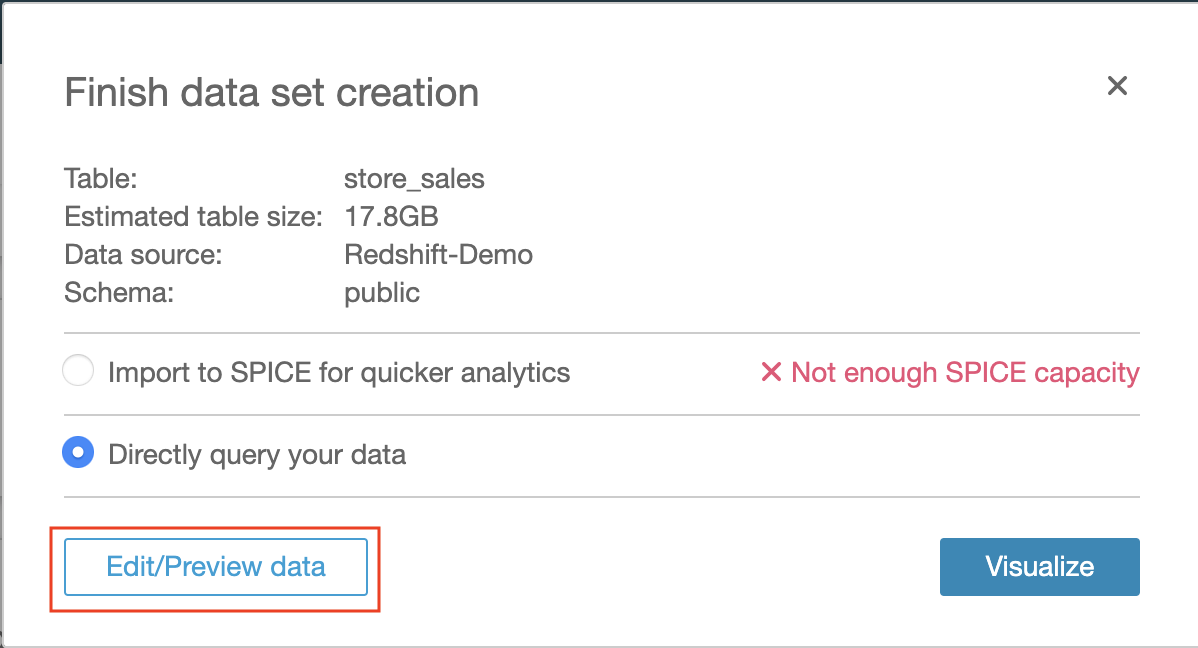Screen dimensions: 1198x648
Task: Click the Redshift-Demo data source name
Action: 438,254
